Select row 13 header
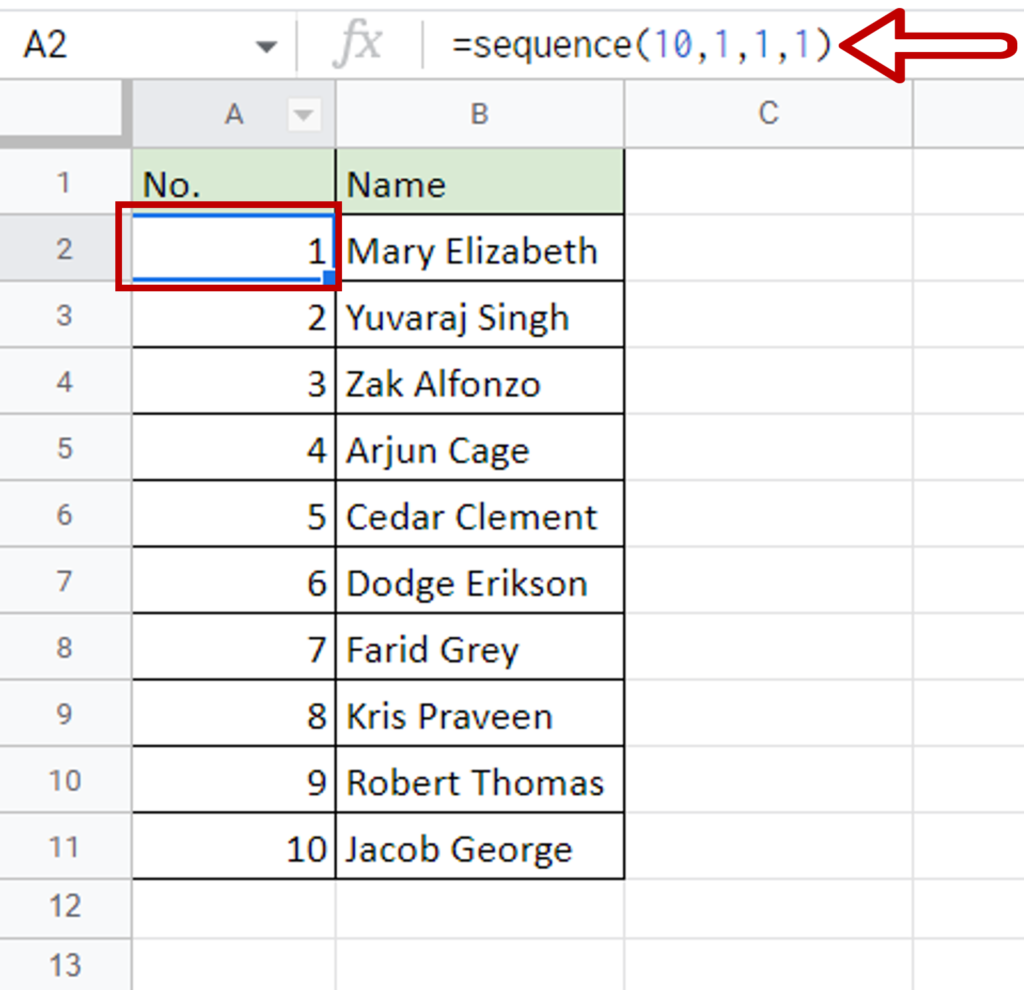 (64, 965)
